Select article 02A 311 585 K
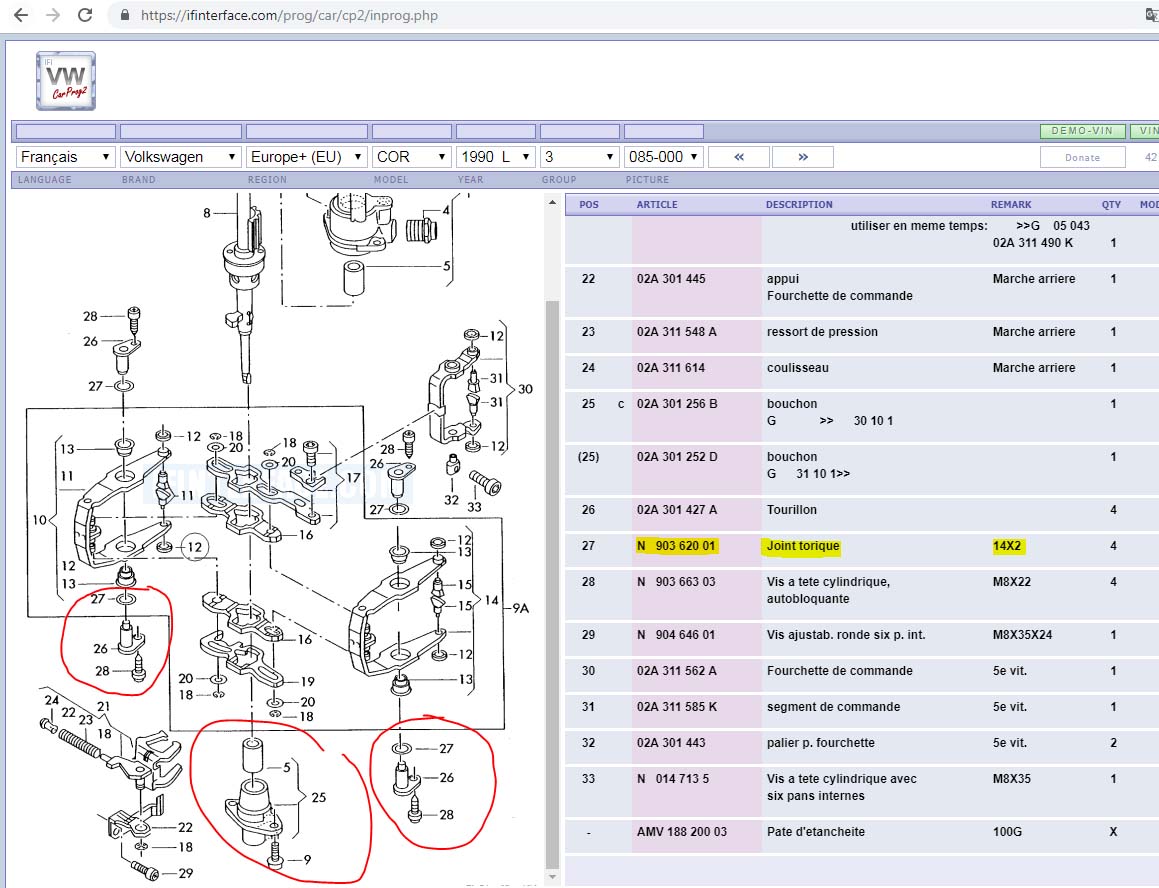Image resolution: width=1159 pixels, height=888 pixels. tap(677, 707)
